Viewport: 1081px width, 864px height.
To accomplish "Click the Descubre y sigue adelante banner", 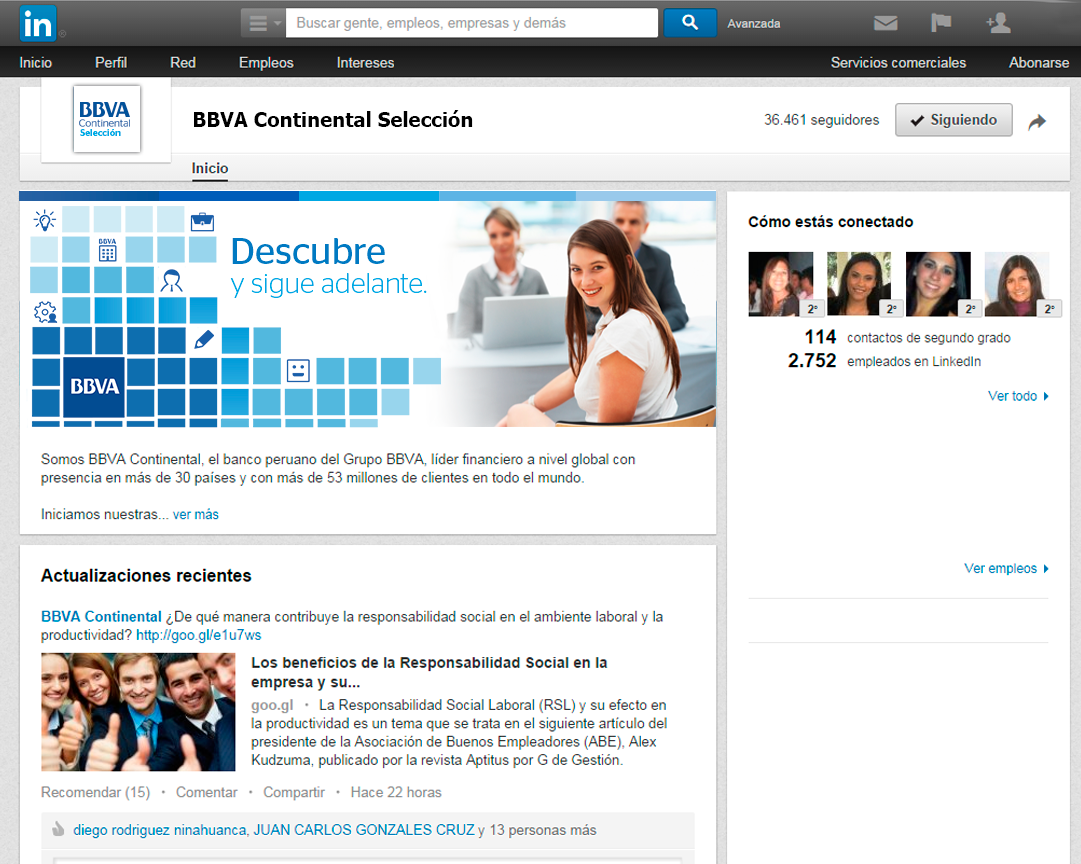I will 367,309.
